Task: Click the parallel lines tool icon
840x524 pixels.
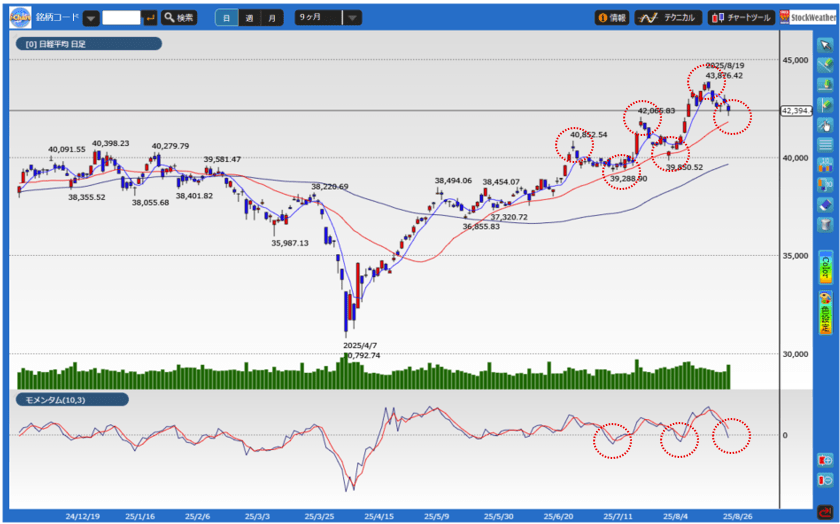Action: [x=826, y=145]
